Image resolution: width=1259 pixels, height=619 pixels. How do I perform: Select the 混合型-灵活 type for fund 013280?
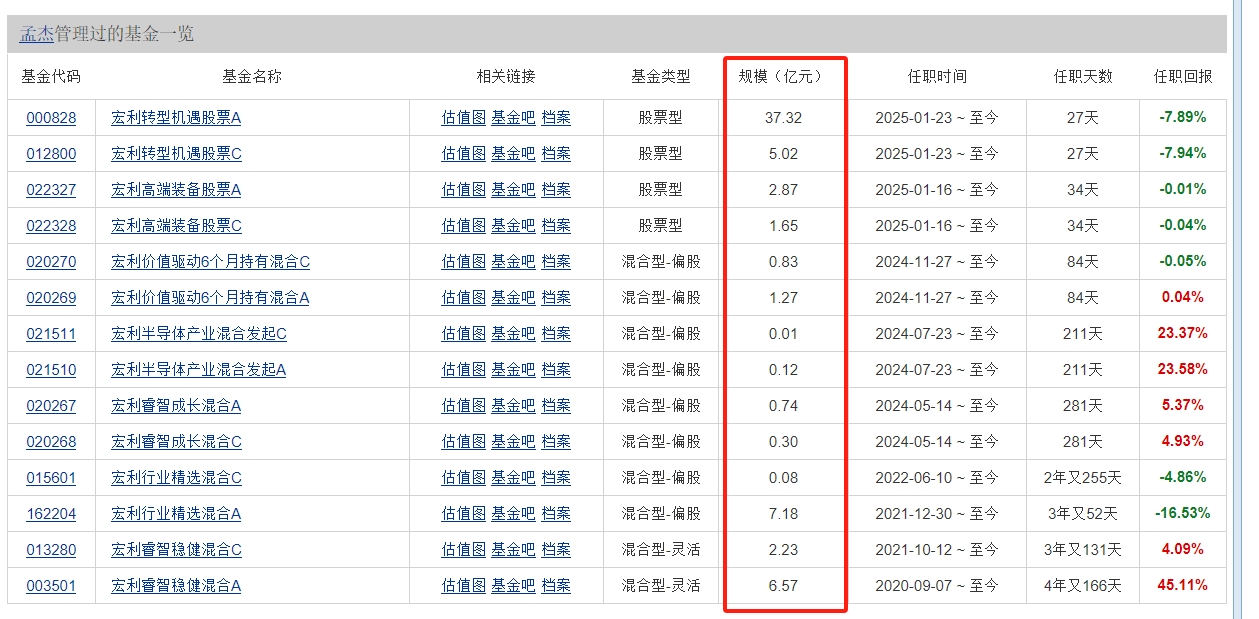[x=661, y=550]
